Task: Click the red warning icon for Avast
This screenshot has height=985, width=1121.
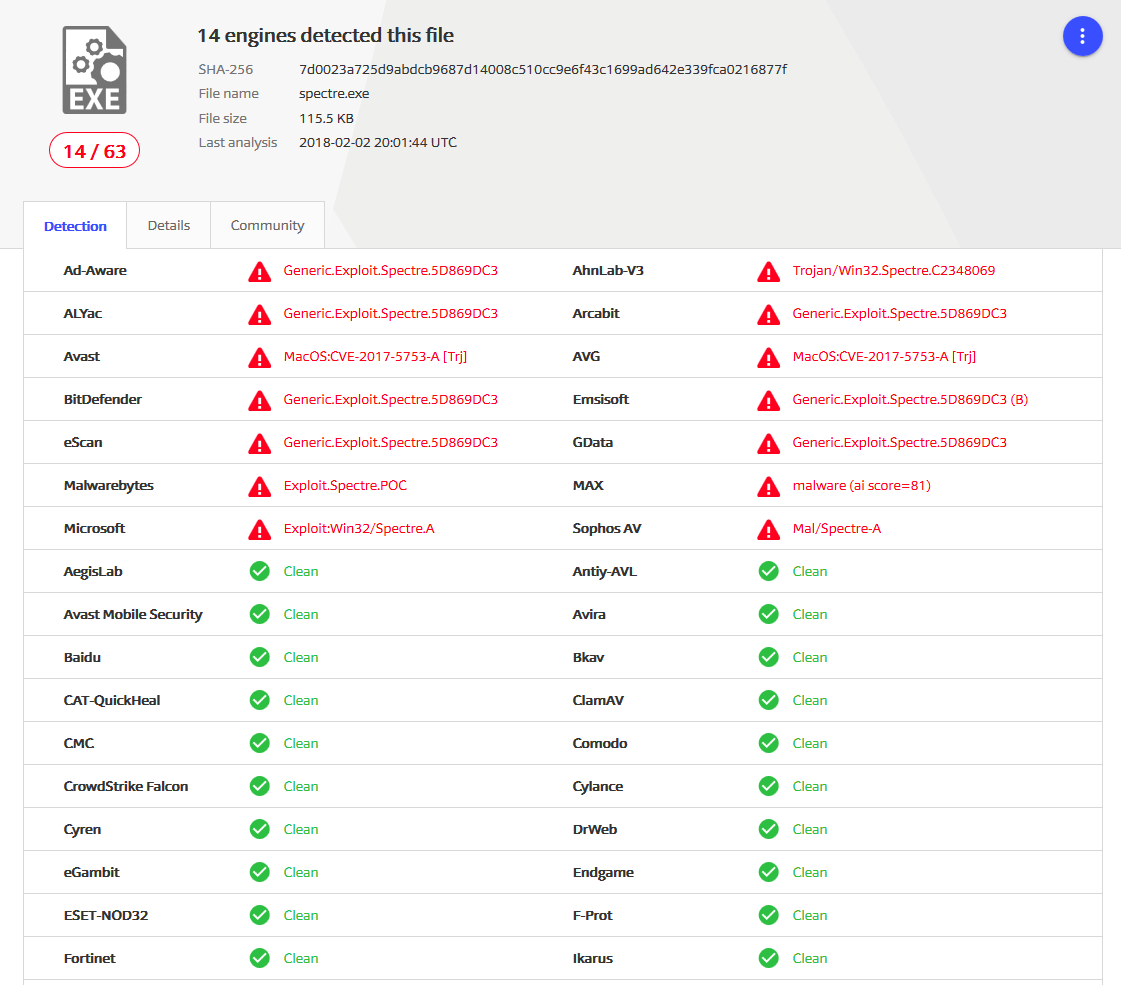Action: click(x=260, y=357)
